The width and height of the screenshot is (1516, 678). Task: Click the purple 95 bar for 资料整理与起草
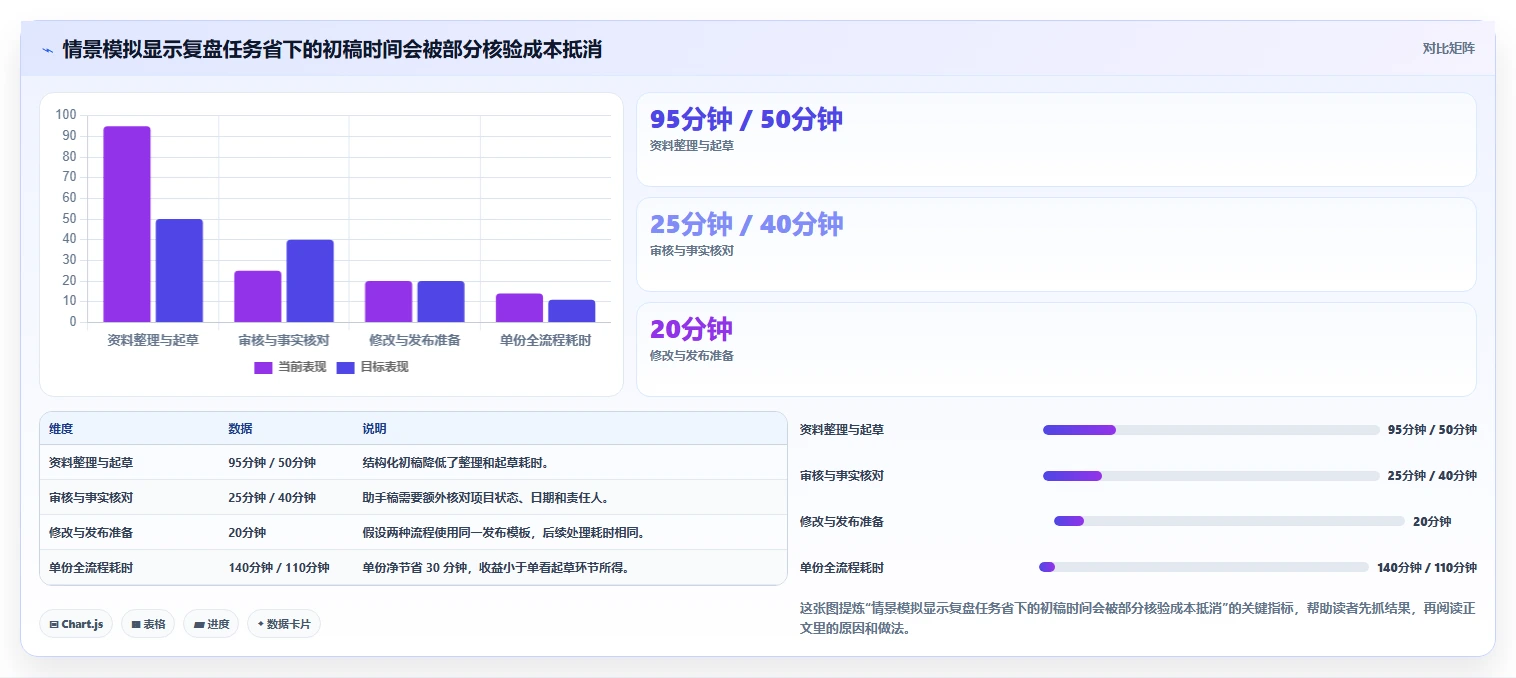127,224
